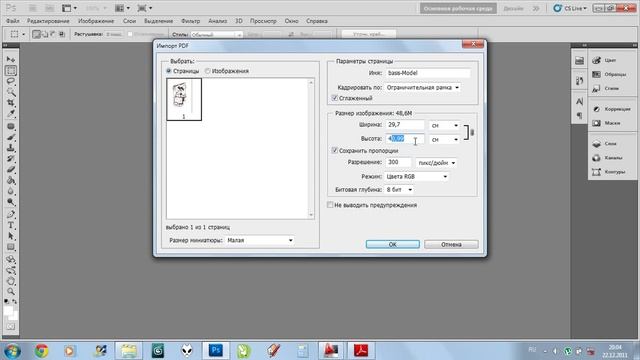Select the Страницы radio button
640x360 pixels.
coord(169,71)
